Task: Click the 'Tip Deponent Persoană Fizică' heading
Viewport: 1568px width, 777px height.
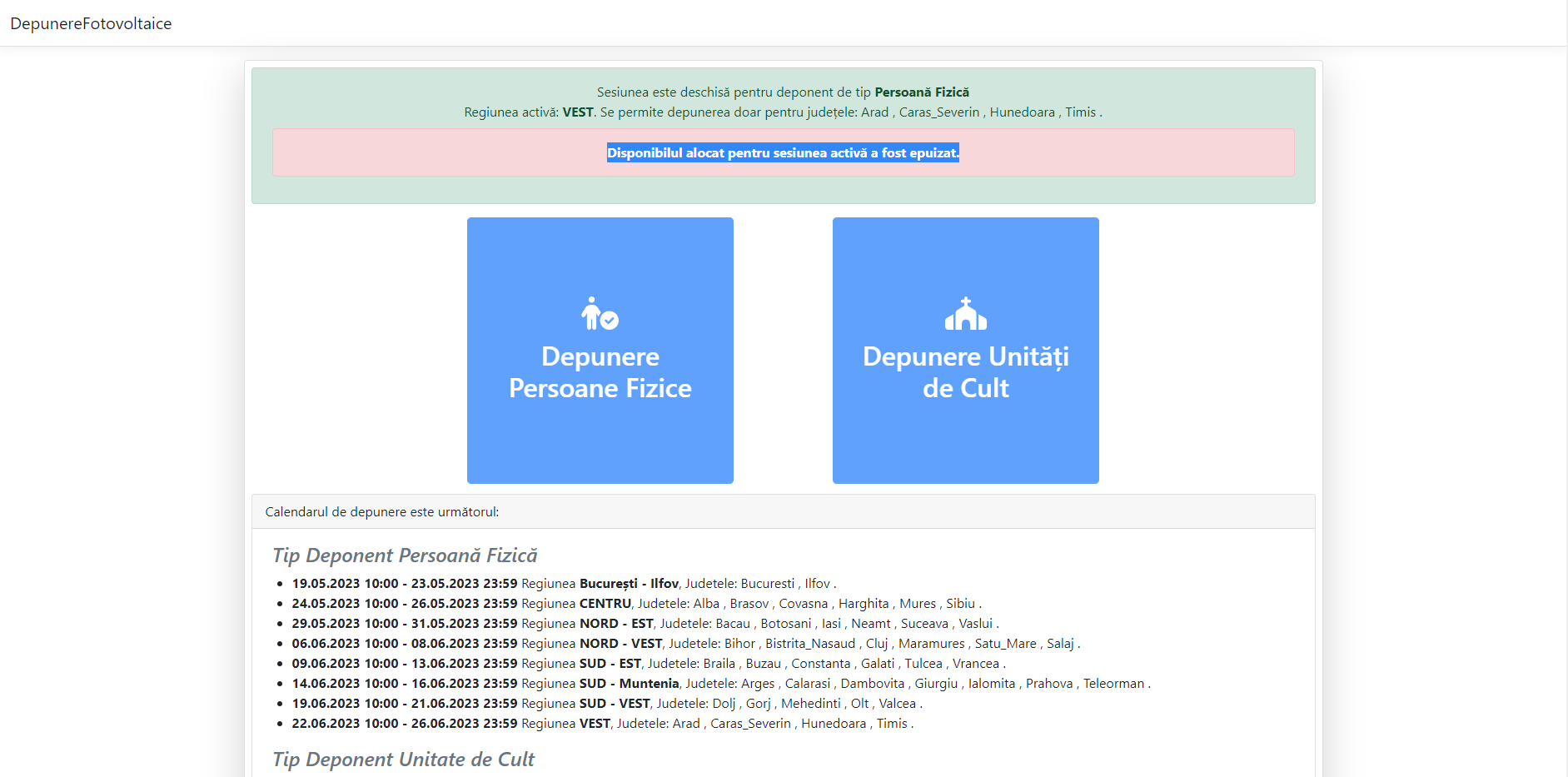Action: click(405, 555)
